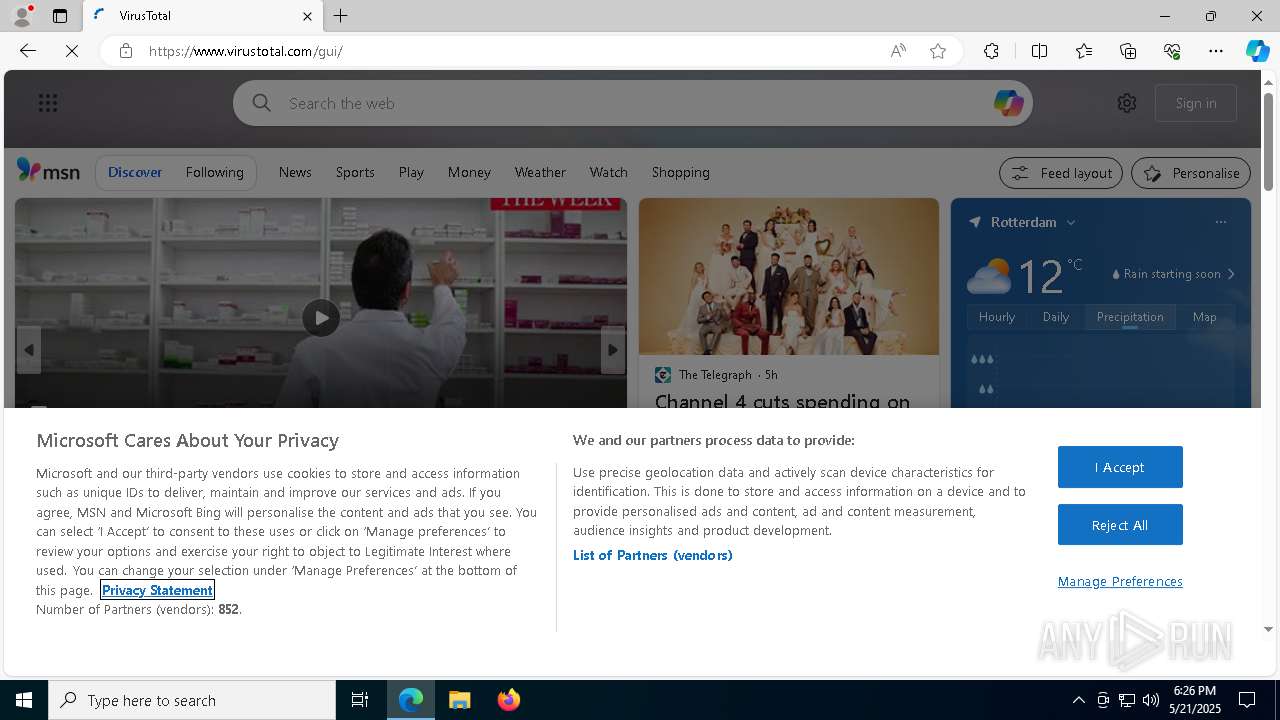
Task: Expand the Rain starting soon alert
Action: [x=1175, y=274]
